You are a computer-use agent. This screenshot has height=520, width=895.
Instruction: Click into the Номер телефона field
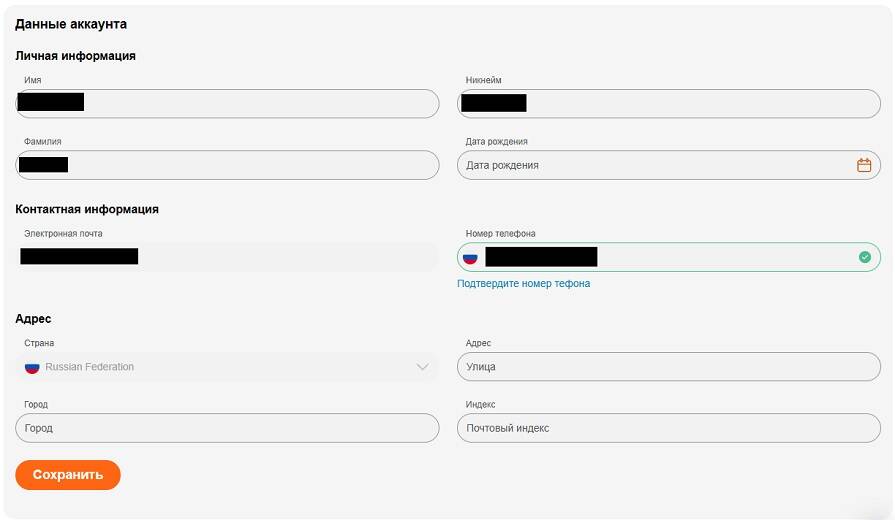[668, 257]
